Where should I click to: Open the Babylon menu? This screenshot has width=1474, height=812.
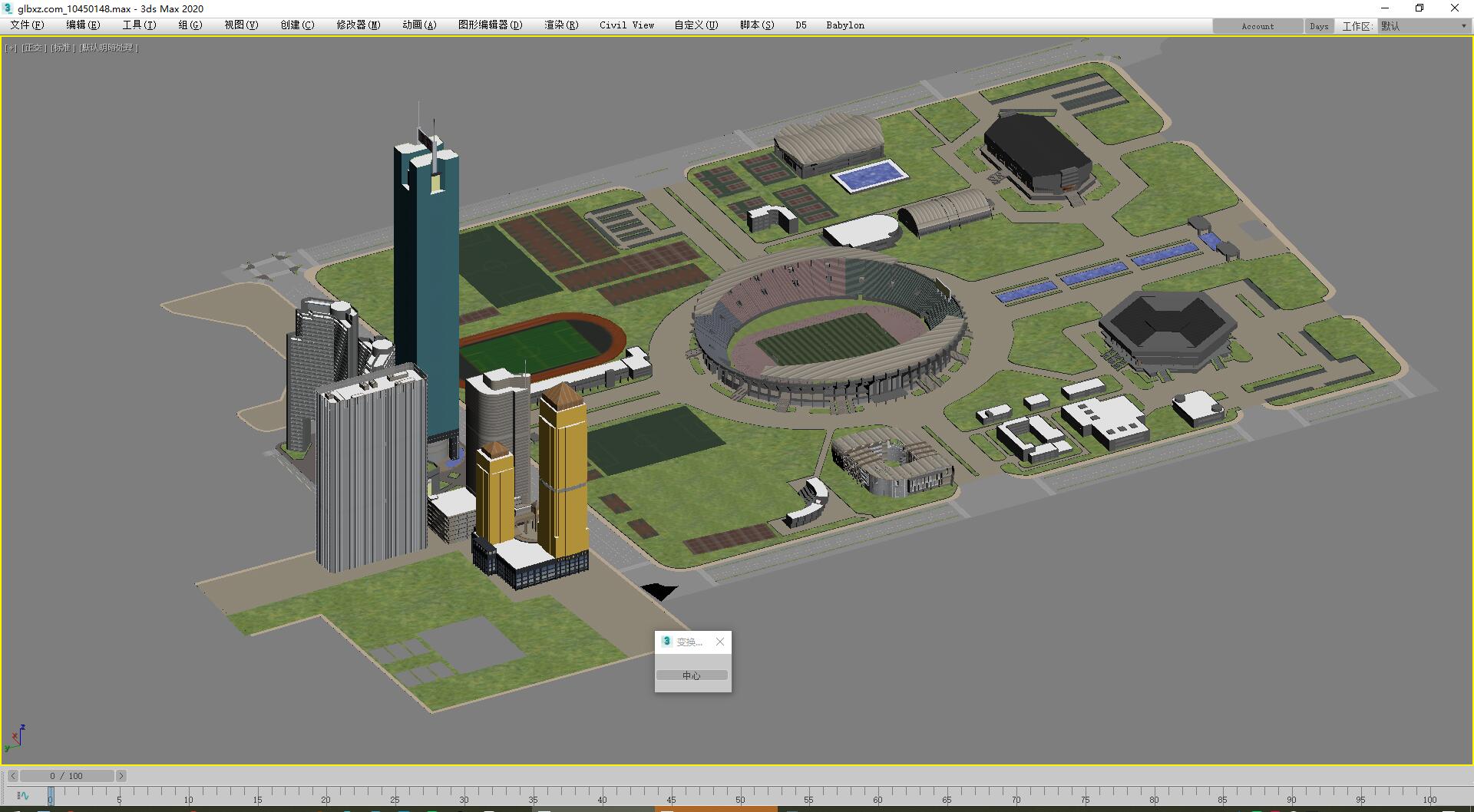[x=844, y=25]
